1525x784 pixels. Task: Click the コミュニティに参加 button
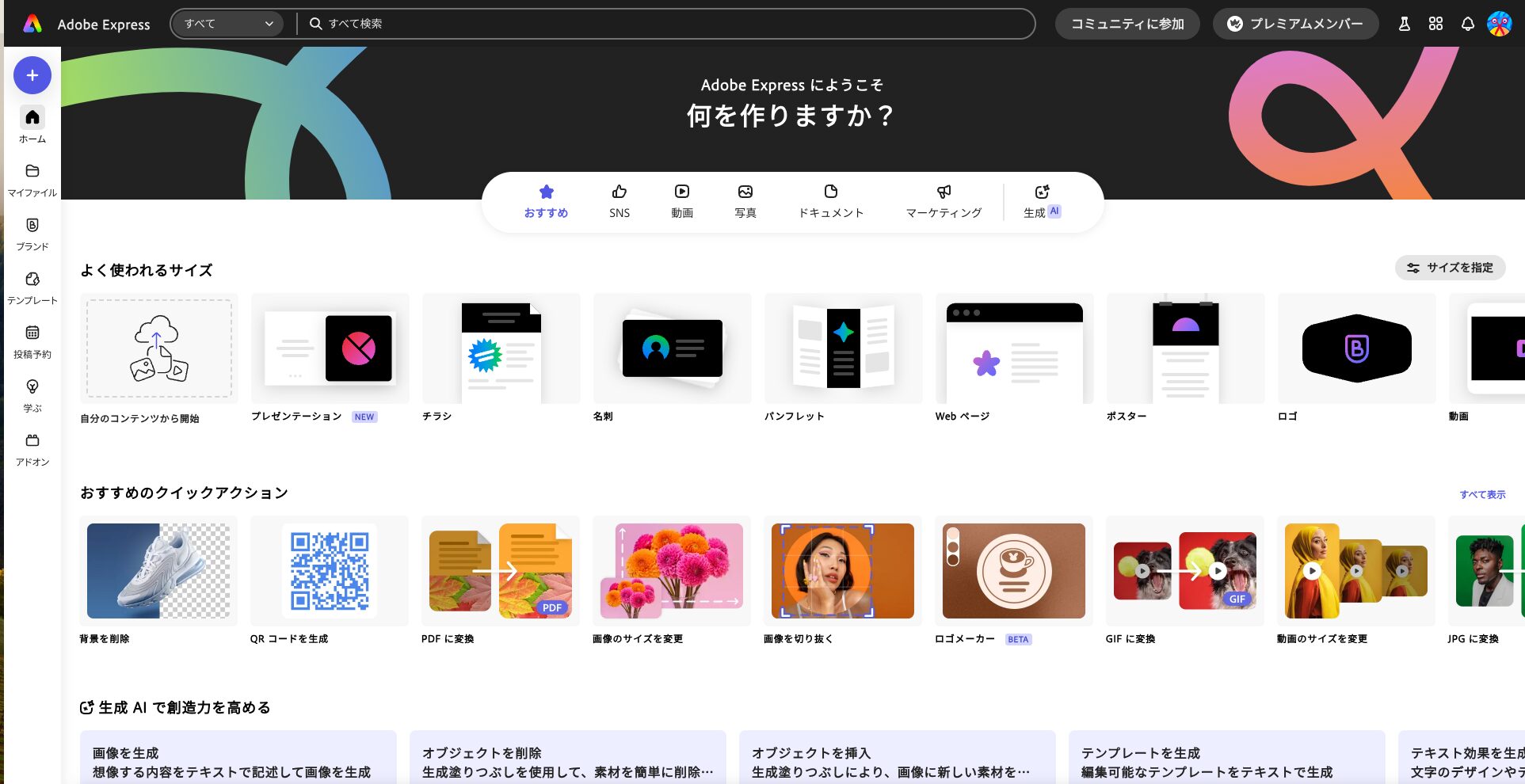click(x=1127, y=24)
